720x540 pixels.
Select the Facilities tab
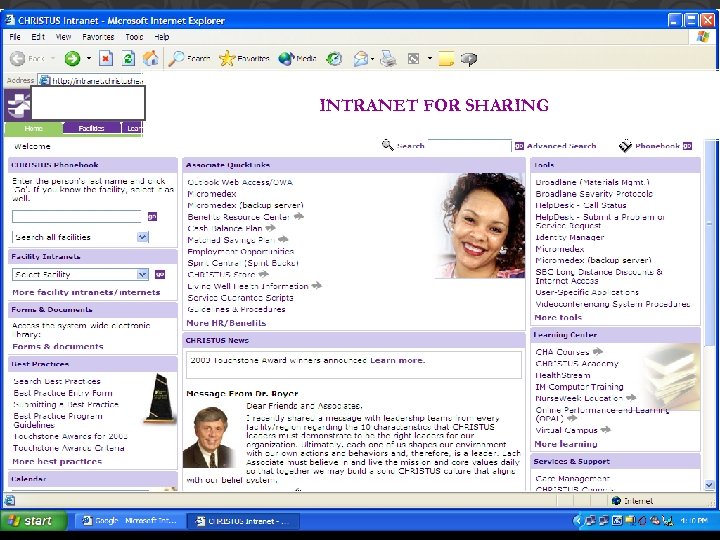pos(91,128)
